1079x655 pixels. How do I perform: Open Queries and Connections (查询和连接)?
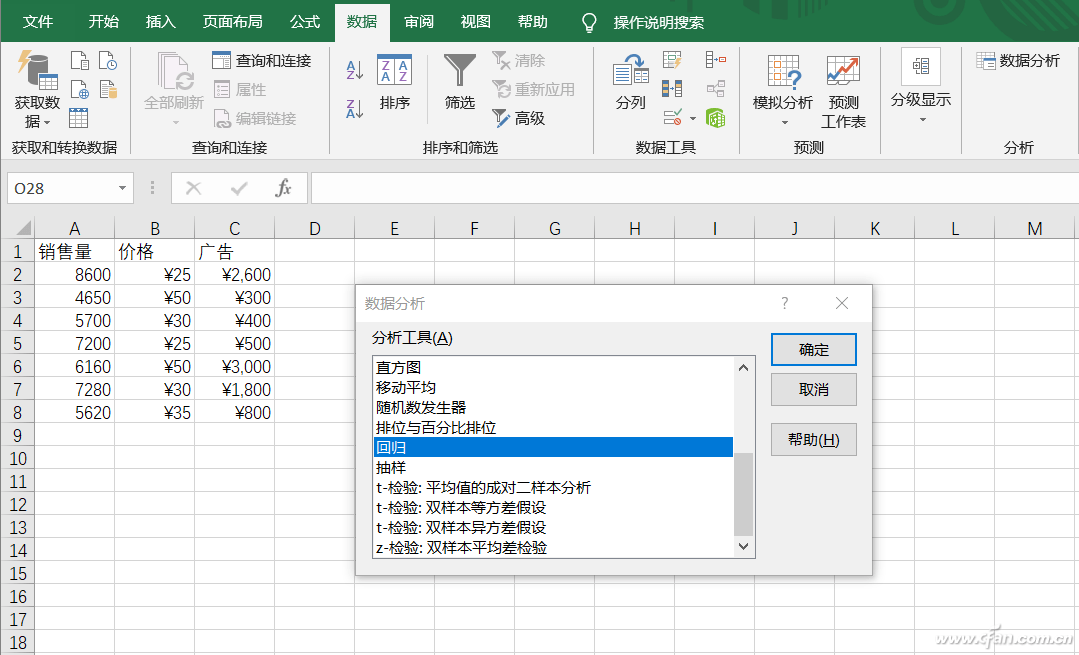262,61
